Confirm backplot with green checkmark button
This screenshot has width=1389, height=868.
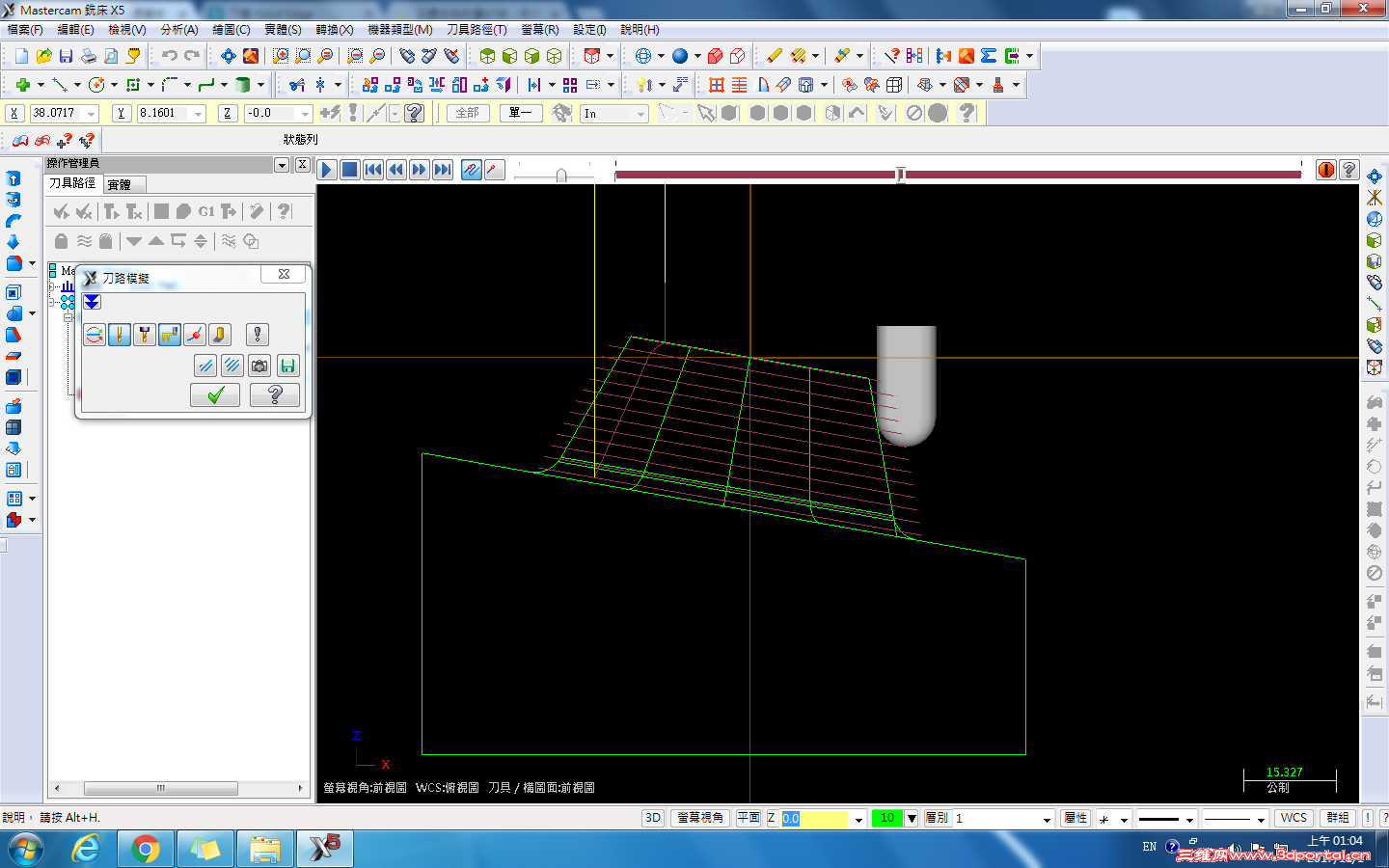click(x=215, y=394)
